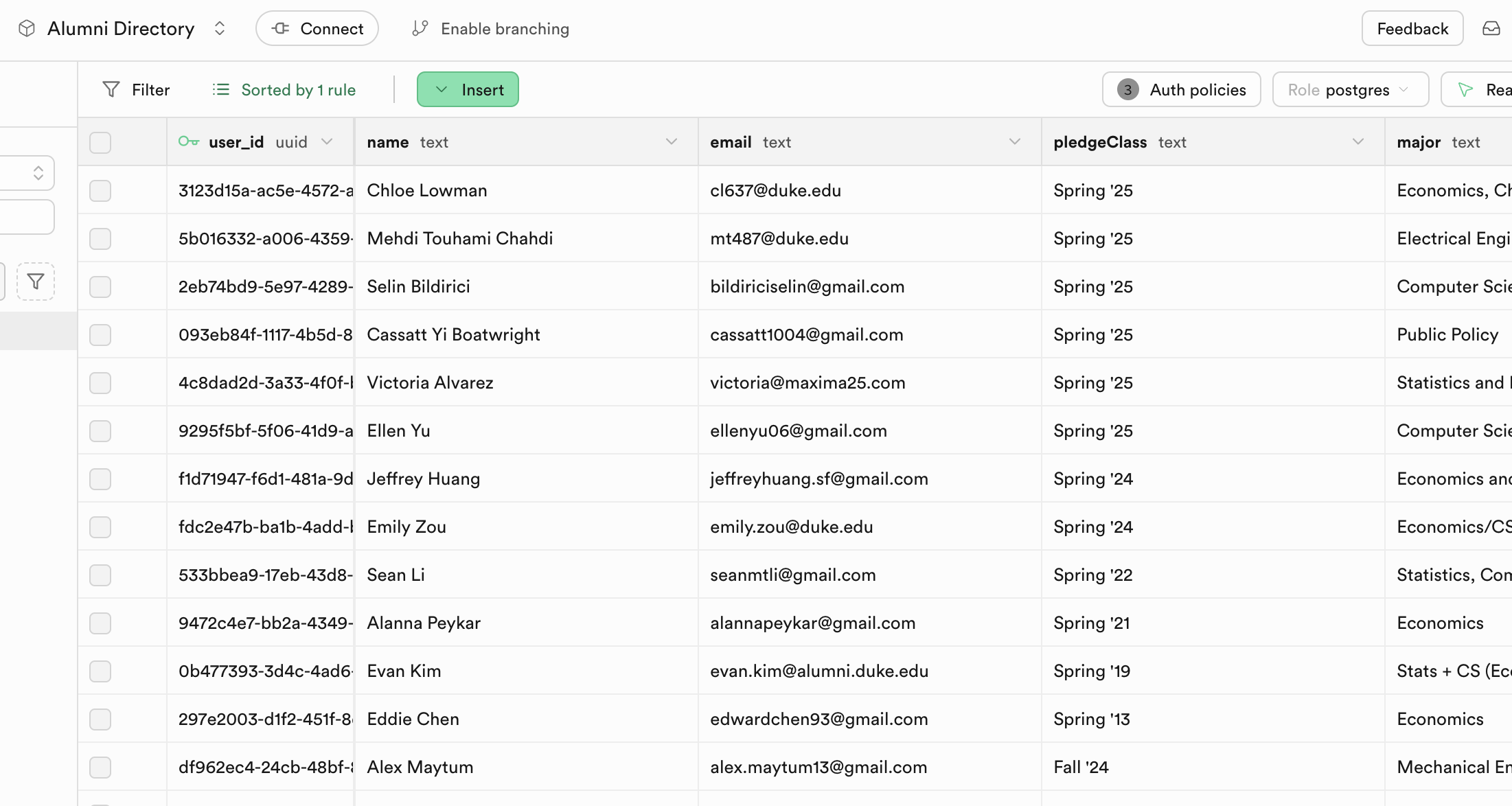Select the Mehdi Touhami Chahdi row checkbox
This screenshot has height=806, width=1512.
point(100,238)
